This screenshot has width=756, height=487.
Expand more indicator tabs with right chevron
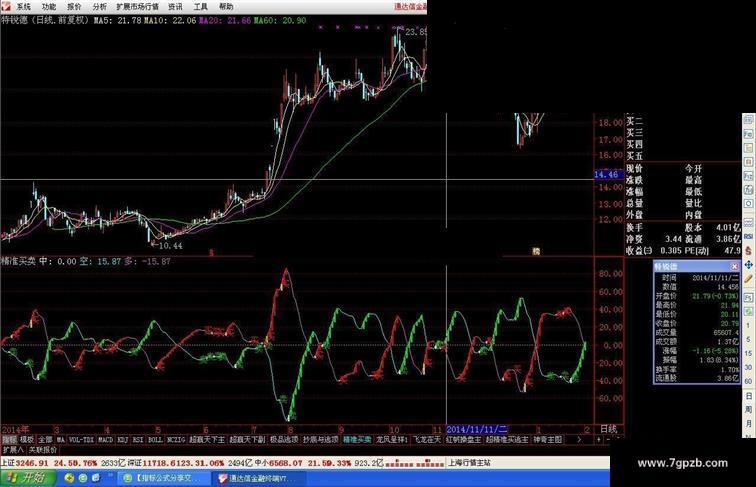[579, 440]
